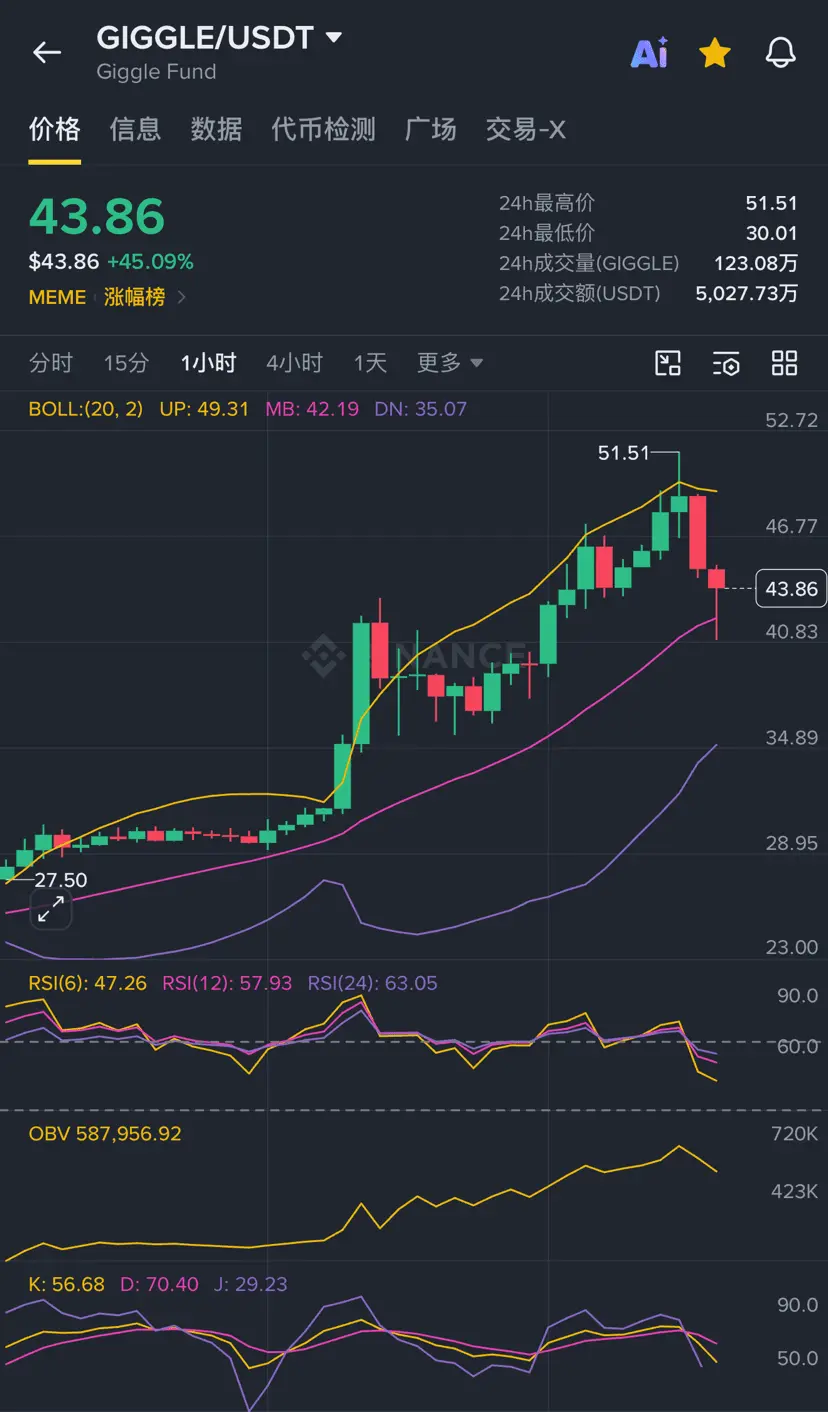Tap the UP: 49.31 band value
Screen dimensions: 828x1412
[x=204, y=409]
